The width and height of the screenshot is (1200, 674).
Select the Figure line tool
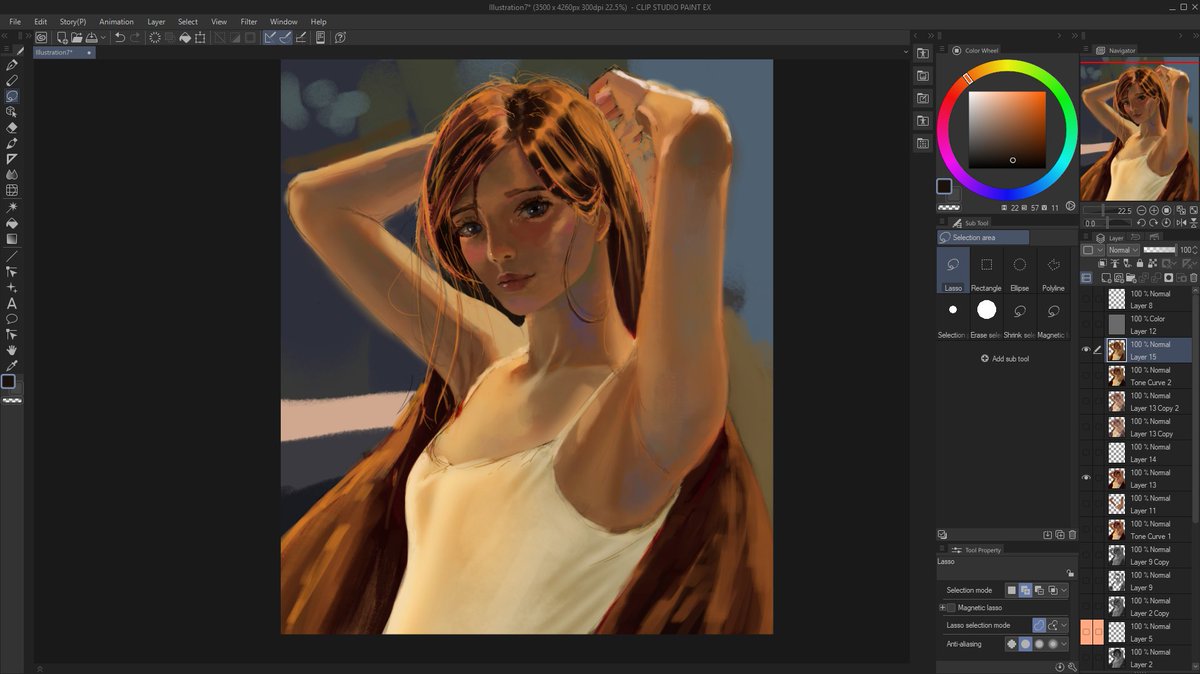tap(12, 255)
